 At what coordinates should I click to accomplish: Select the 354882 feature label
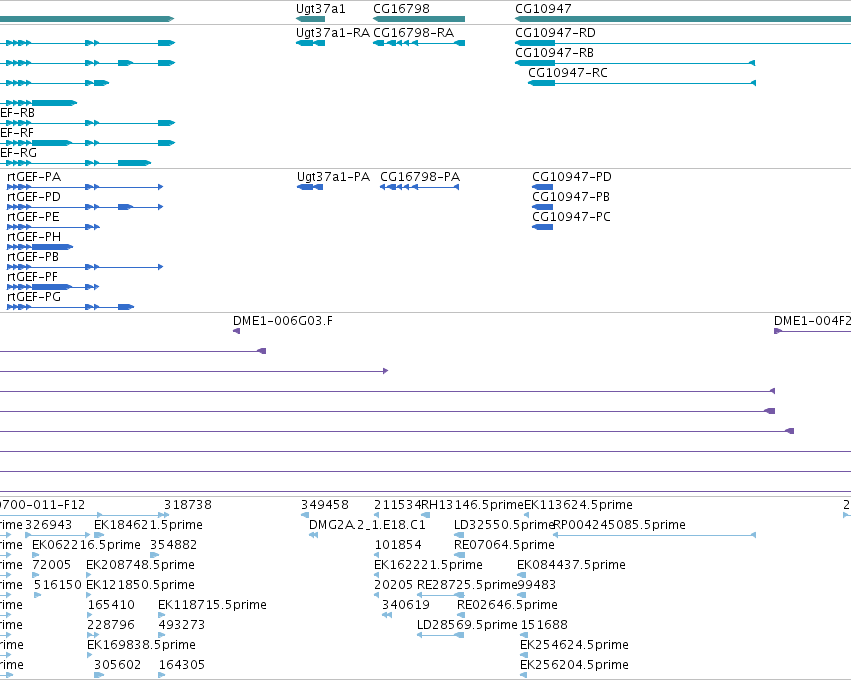(x=173, y=545)
